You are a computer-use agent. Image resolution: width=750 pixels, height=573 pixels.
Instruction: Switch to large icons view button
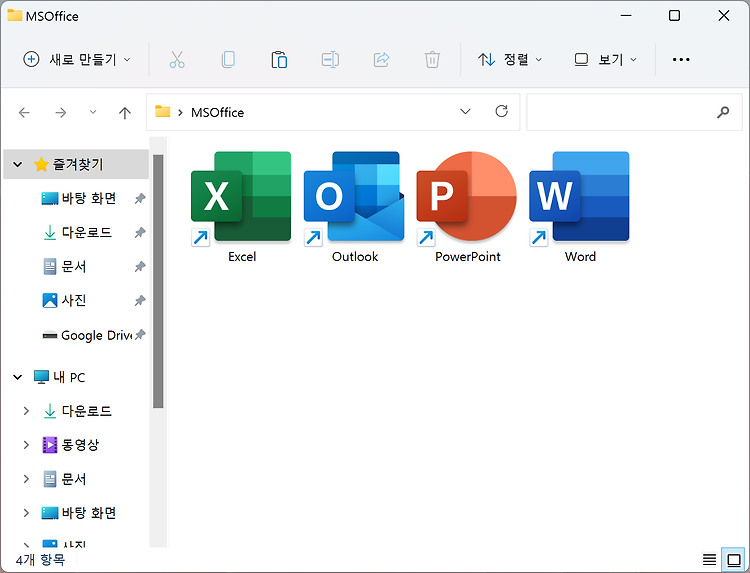click(733, 559)
